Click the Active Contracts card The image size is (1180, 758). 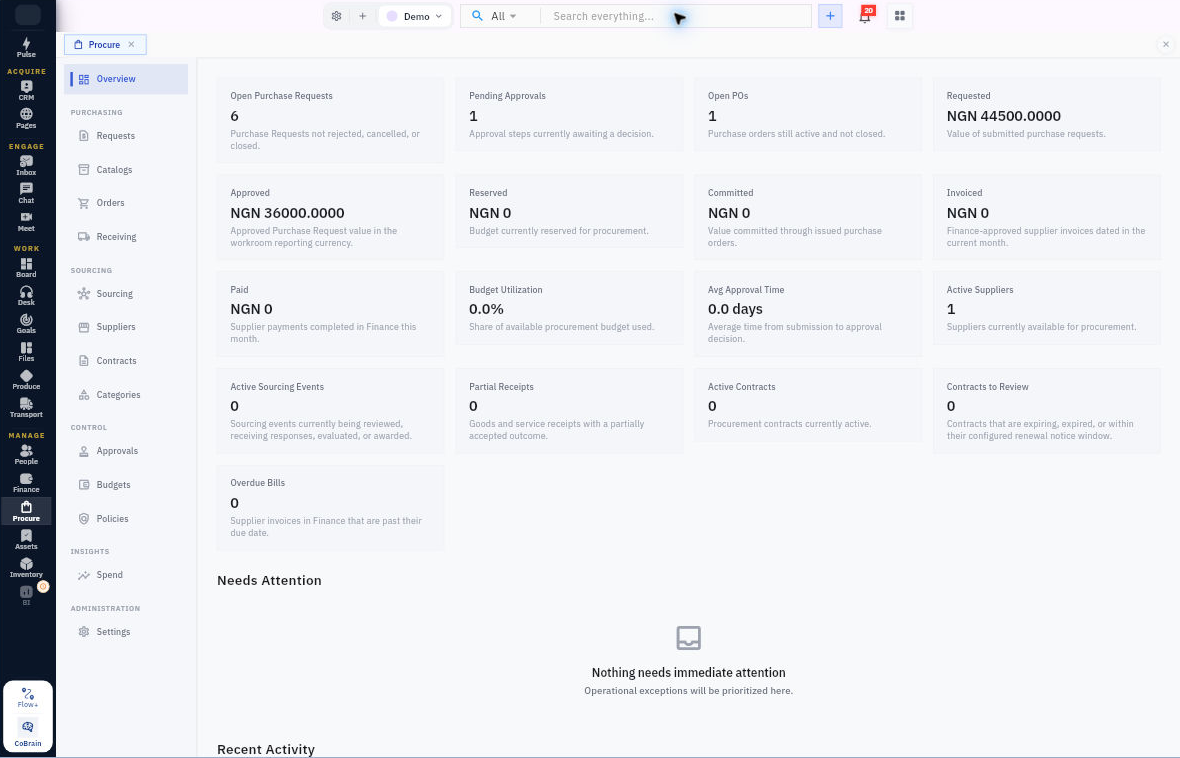(x=807, y=405)
